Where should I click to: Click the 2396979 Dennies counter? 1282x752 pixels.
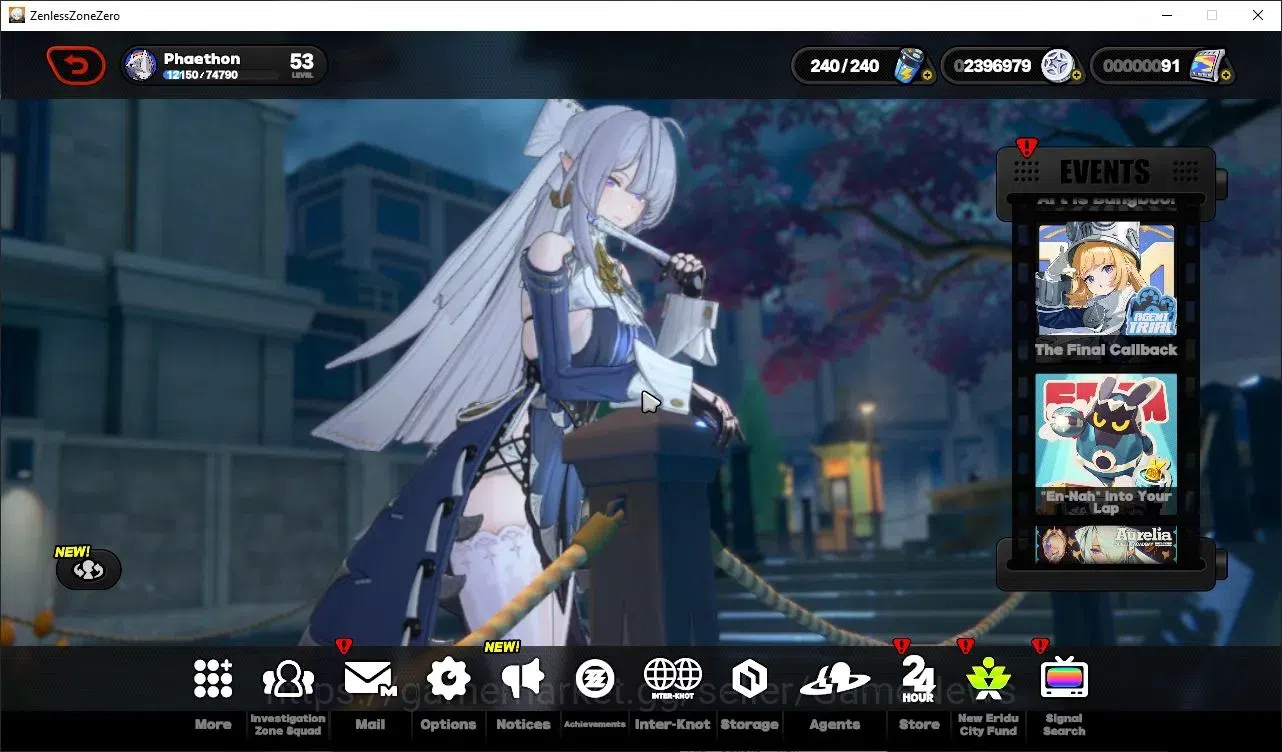pyautogui.click(x=992, y=66)
